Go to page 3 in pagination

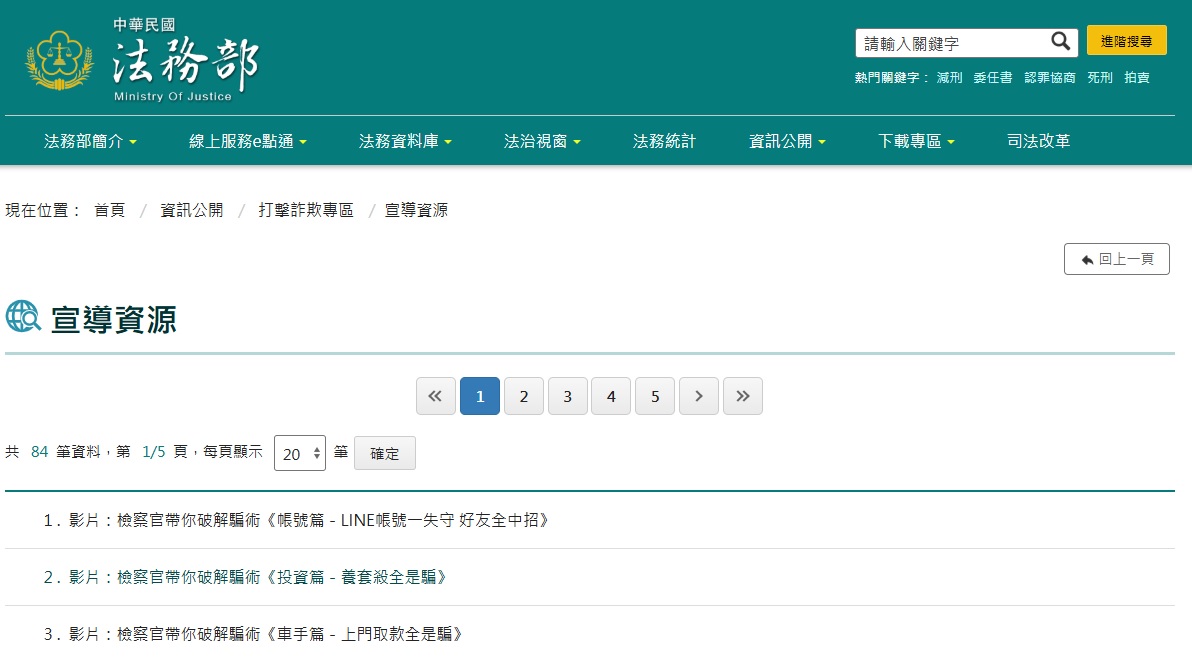pos(567,396)
